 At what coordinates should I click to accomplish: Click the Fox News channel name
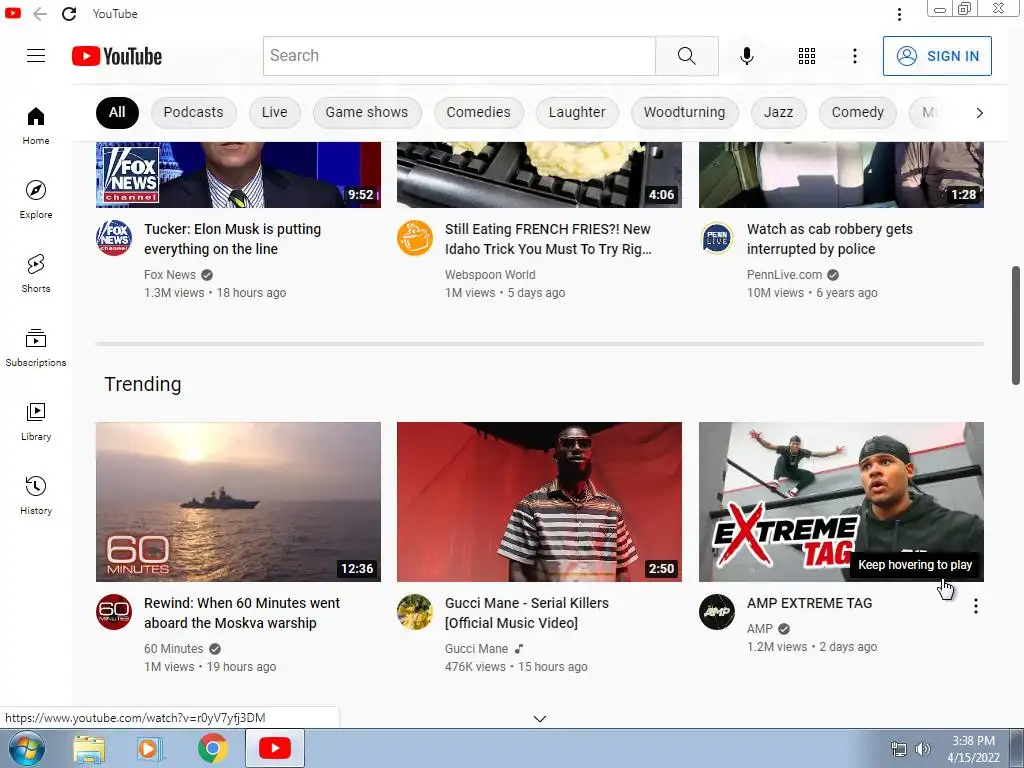point(170,275)
